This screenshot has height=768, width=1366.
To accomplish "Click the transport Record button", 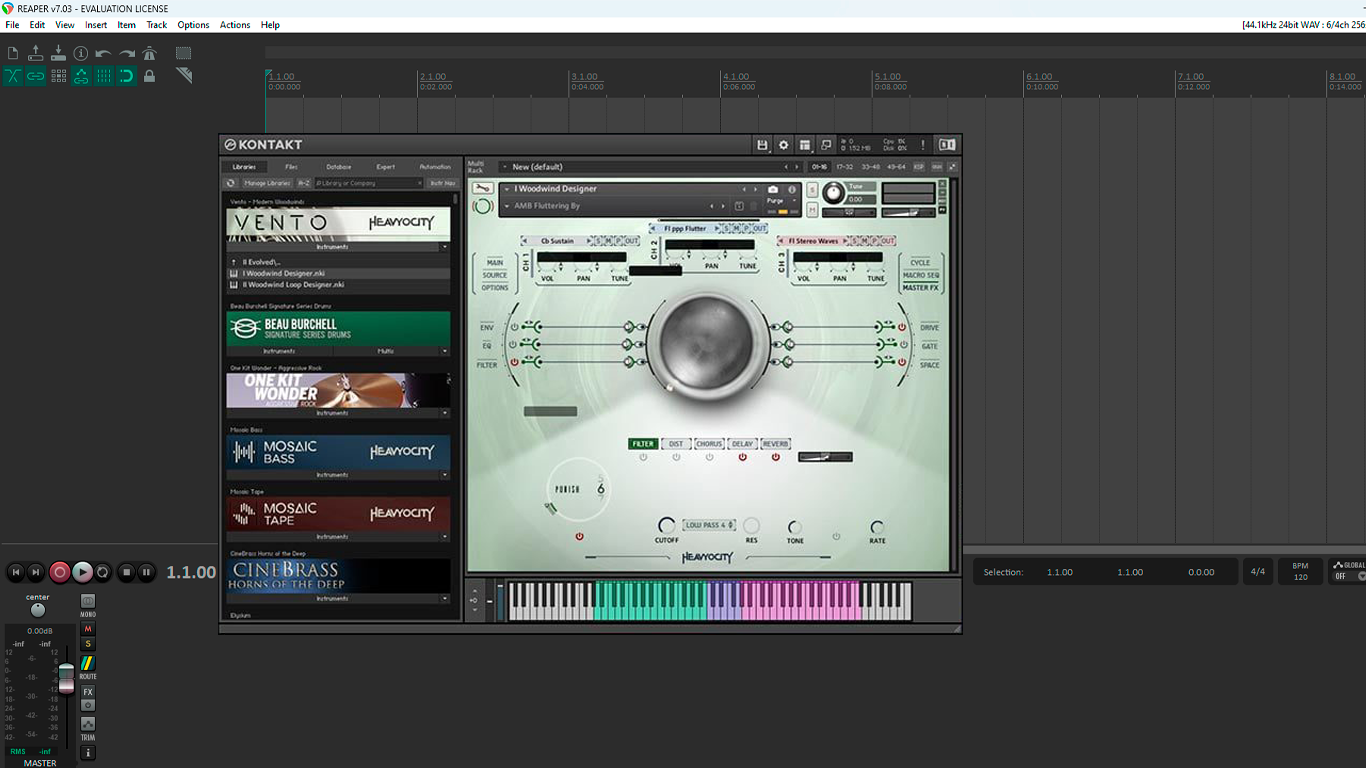I will pos(60,572).
